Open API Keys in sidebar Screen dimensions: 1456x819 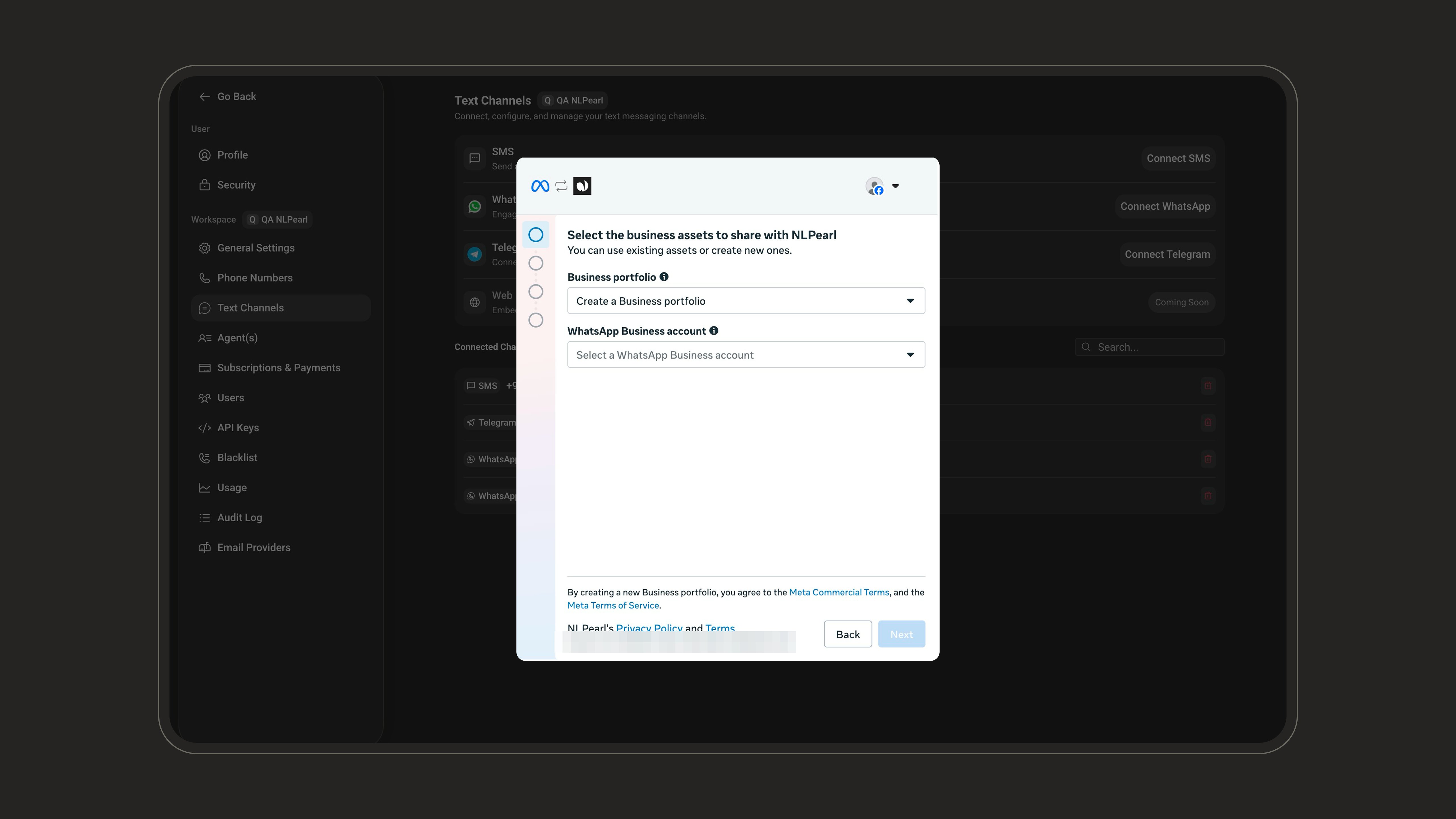(281, 427)
